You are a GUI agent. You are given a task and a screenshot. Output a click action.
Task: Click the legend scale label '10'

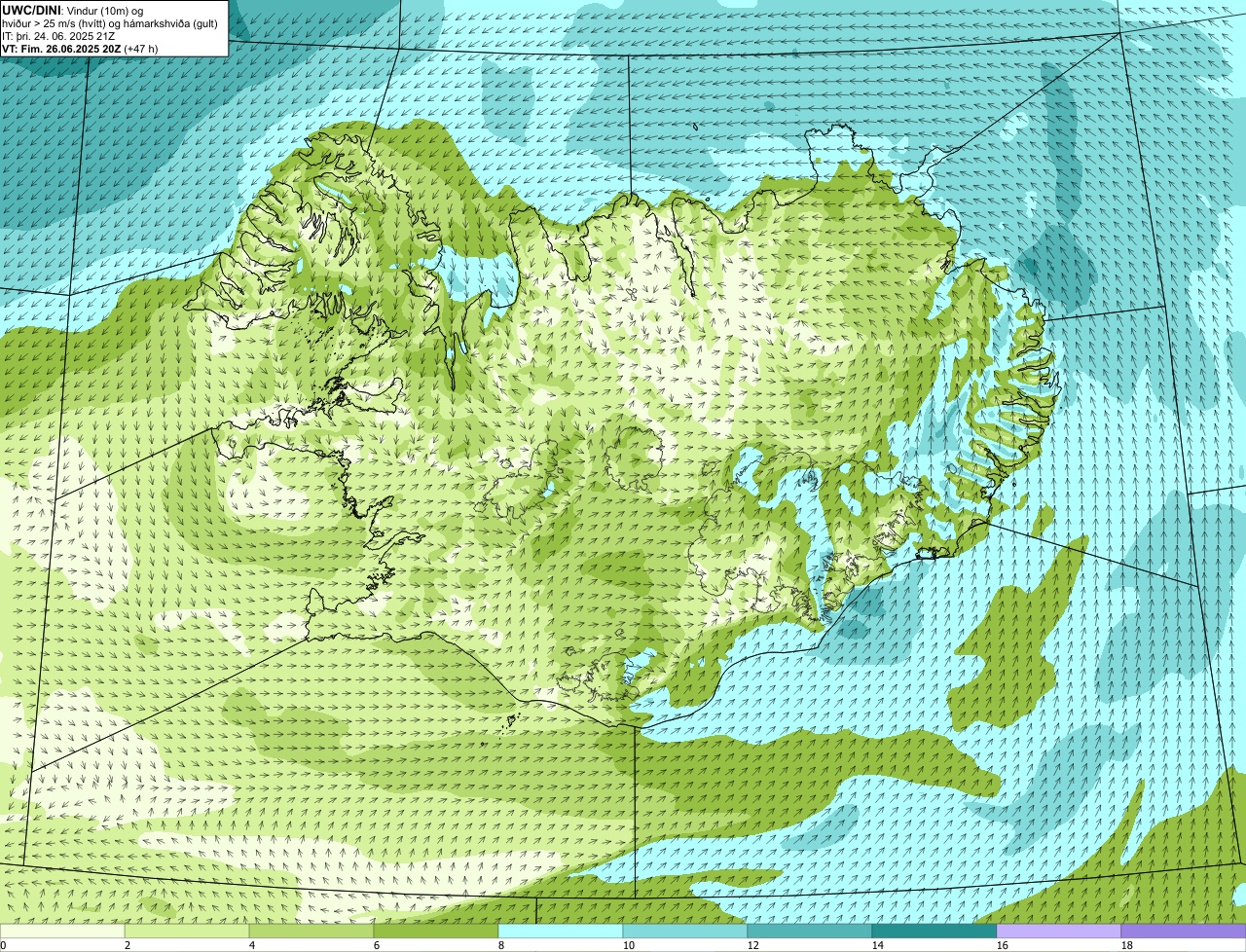(629, 945)
